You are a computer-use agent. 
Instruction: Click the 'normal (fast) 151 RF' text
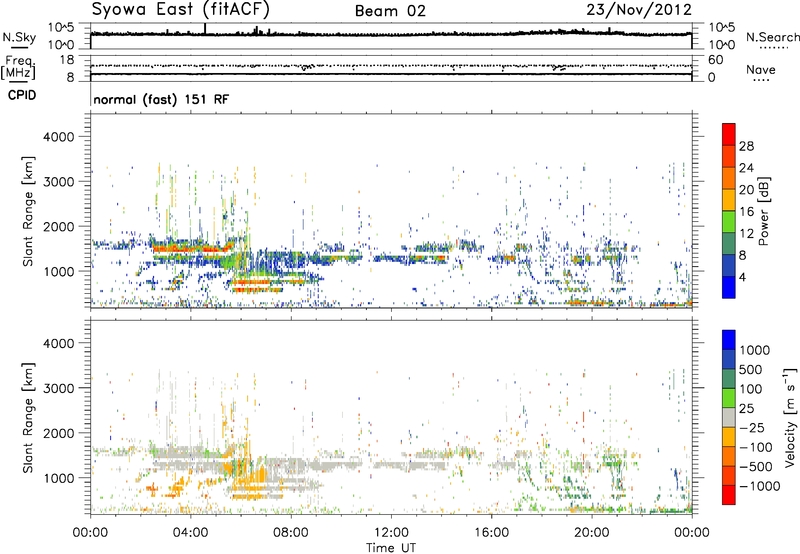pyautogui.click(x=161, y=99)
